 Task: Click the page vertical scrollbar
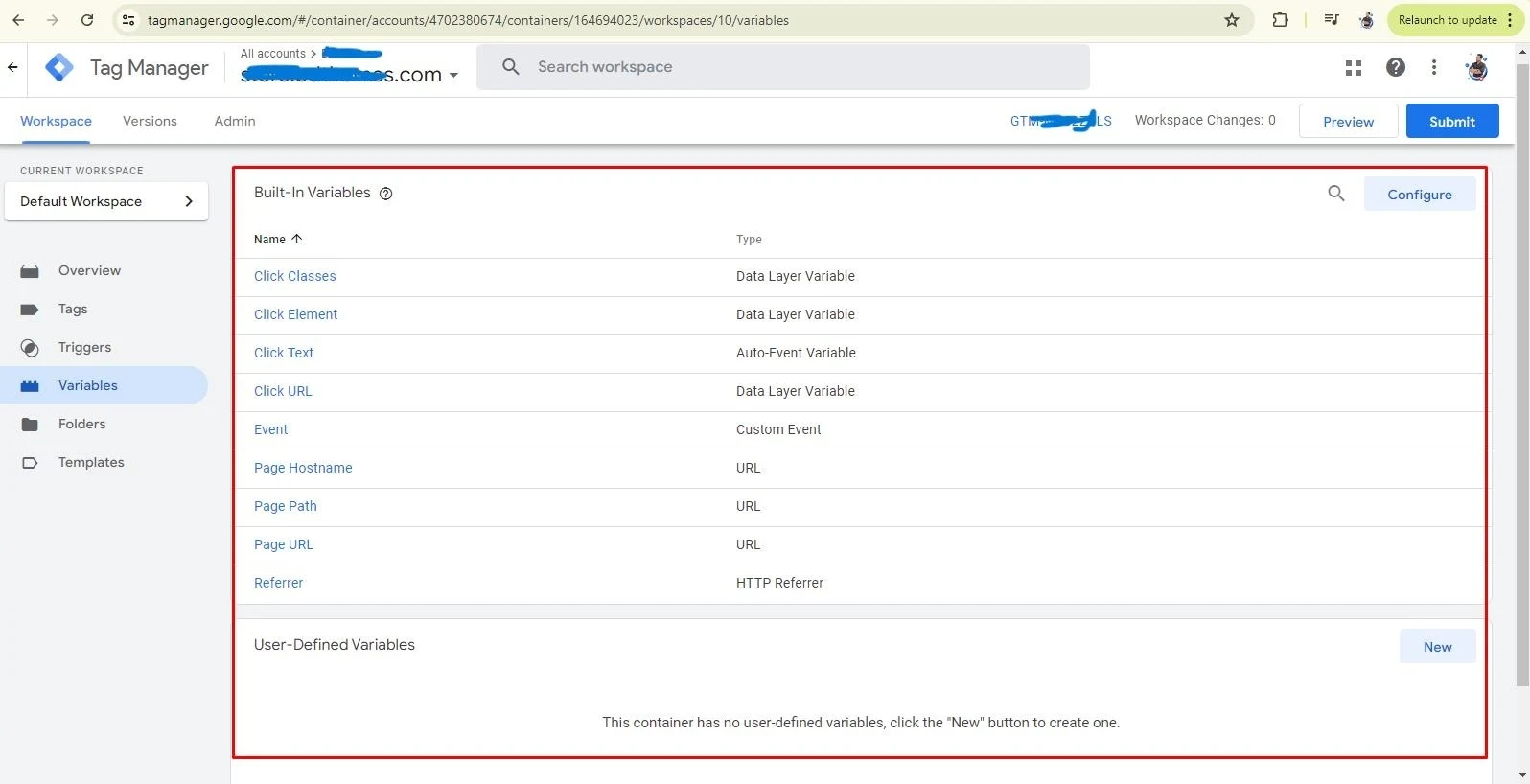pos(1522,374)
